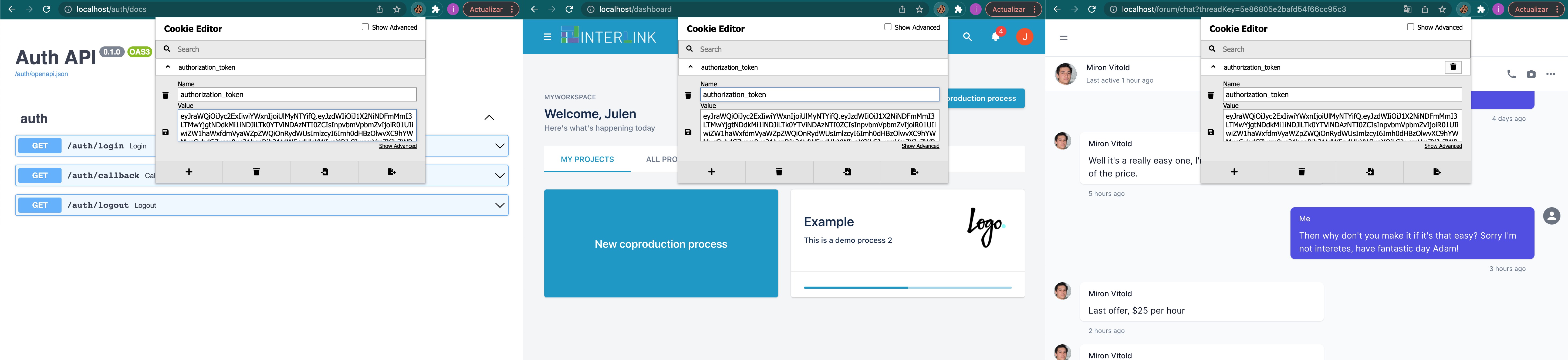Click the trash icon in the forum chat's authorization_token row
Viewport: 1568px width, 360px height.
[x=1453, y=67]
